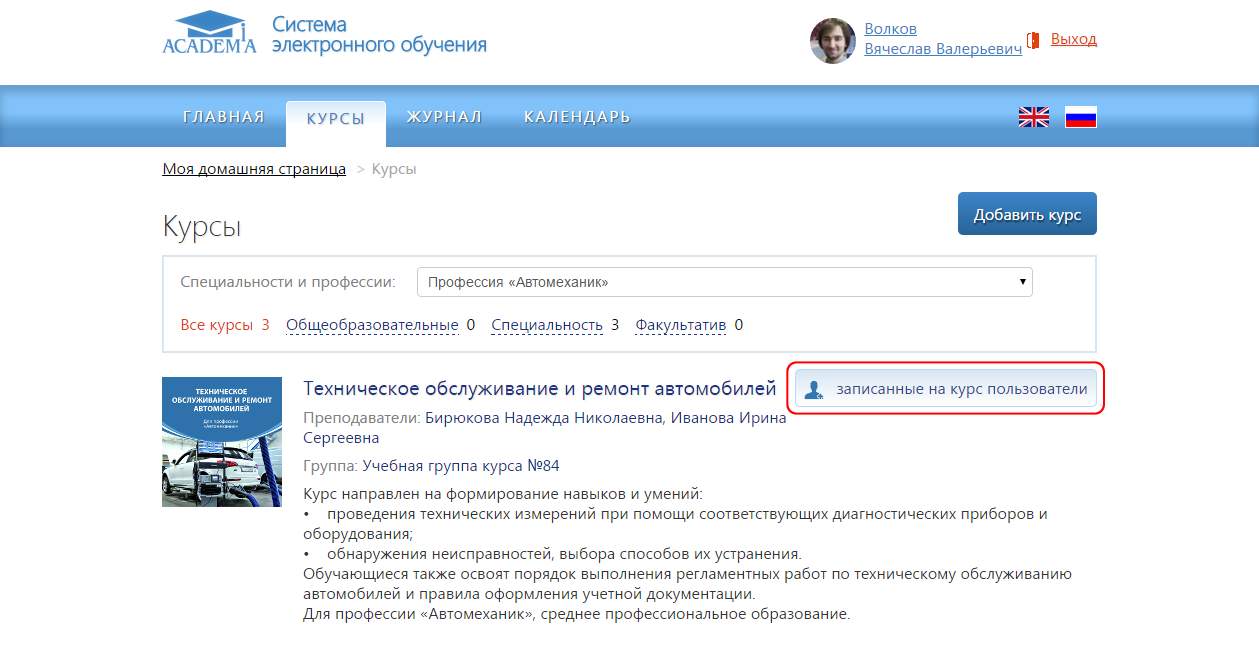
Task: Go to the Журнал tab
Action: pos(444,117)
